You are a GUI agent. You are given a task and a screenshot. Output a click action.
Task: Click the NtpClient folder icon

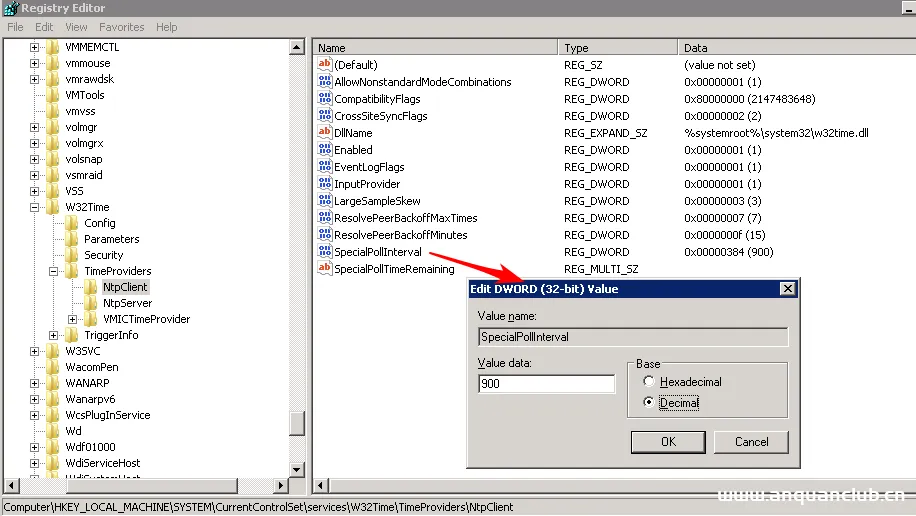coord(91,287)
